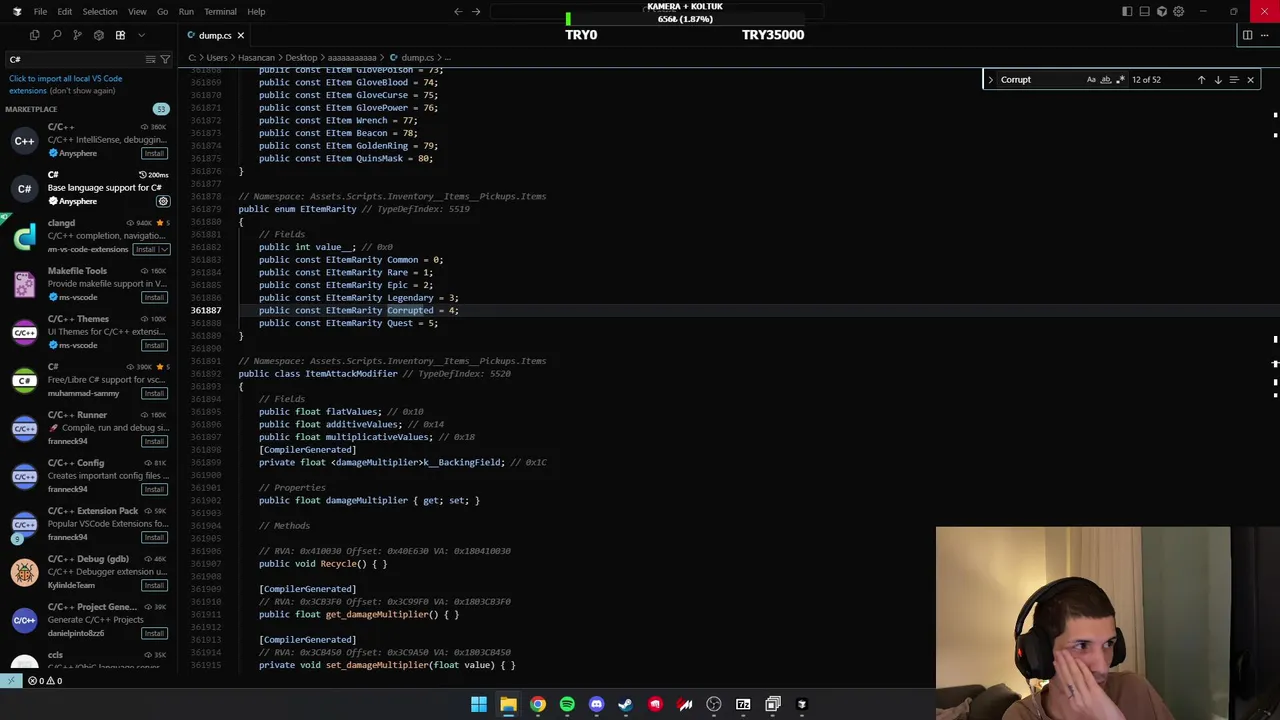Open Google Chrome from the taskbar
This screenshot has height=720, width=1280.
[538, 704]
